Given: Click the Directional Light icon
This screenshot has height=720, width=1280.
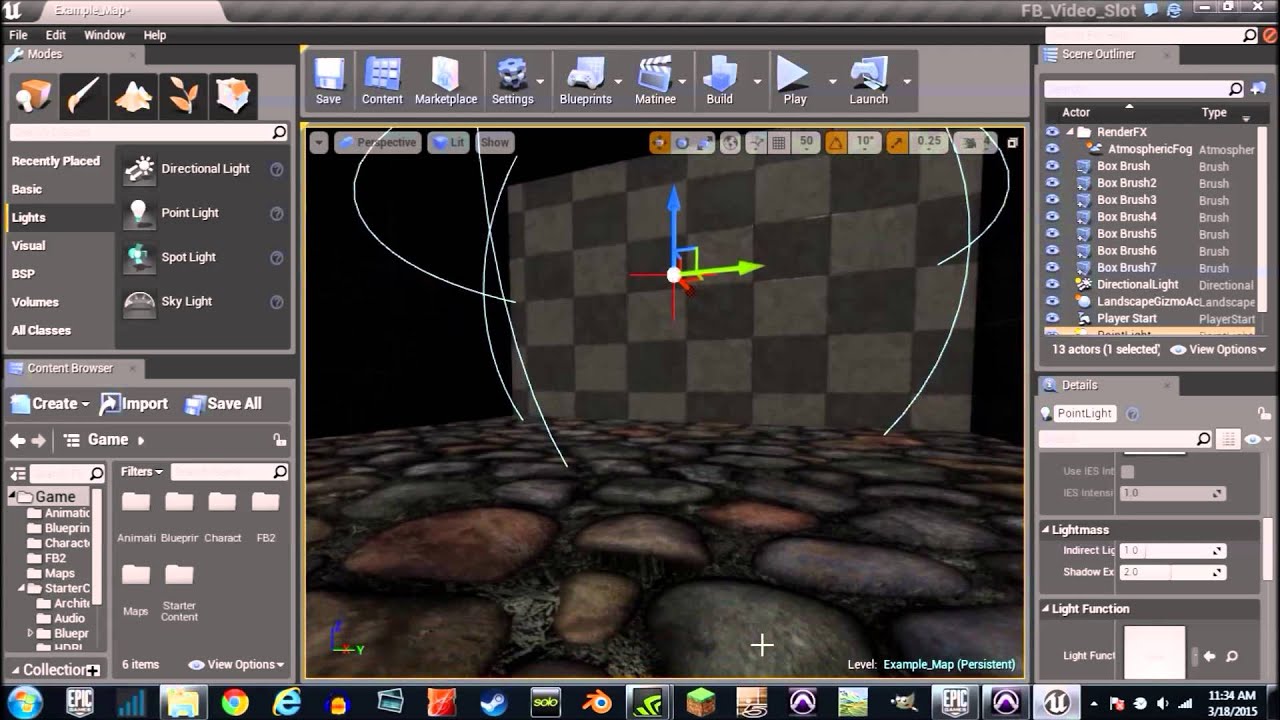Looking at the screenshot, I should click(x=139, y=169).
